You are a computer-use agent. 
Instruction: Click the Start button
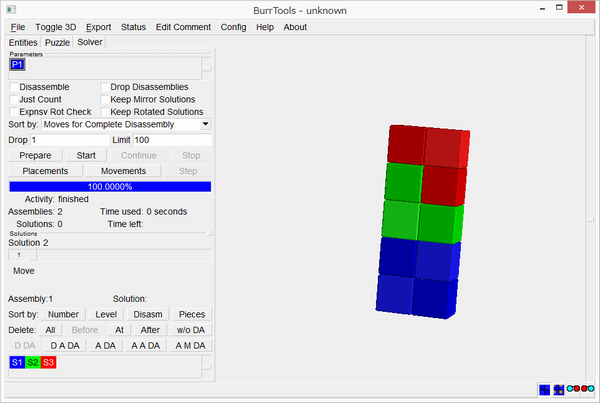(86, 155)
